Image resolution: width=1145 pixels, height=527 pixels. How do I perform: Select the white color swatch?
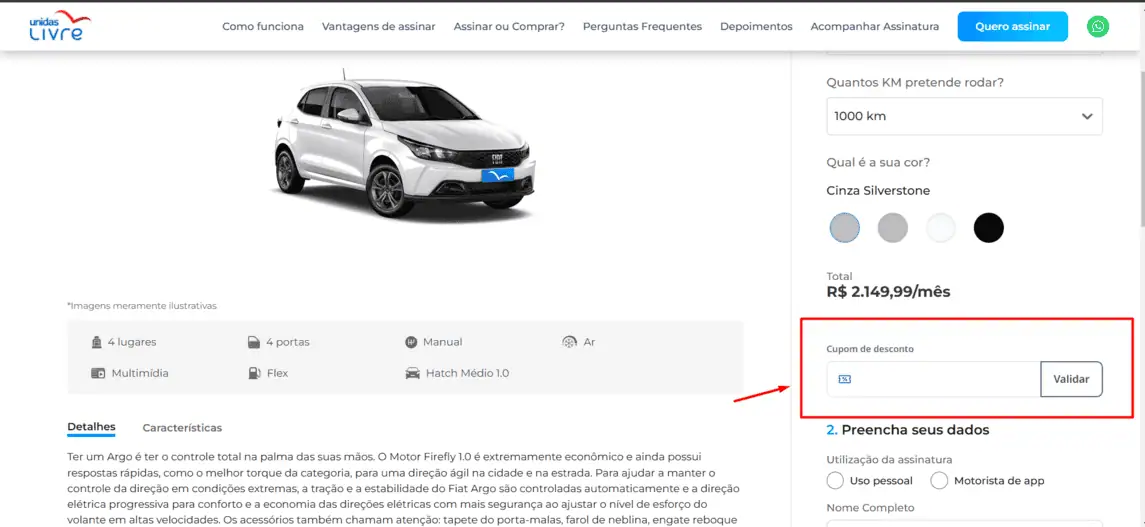tap(941, 228)
